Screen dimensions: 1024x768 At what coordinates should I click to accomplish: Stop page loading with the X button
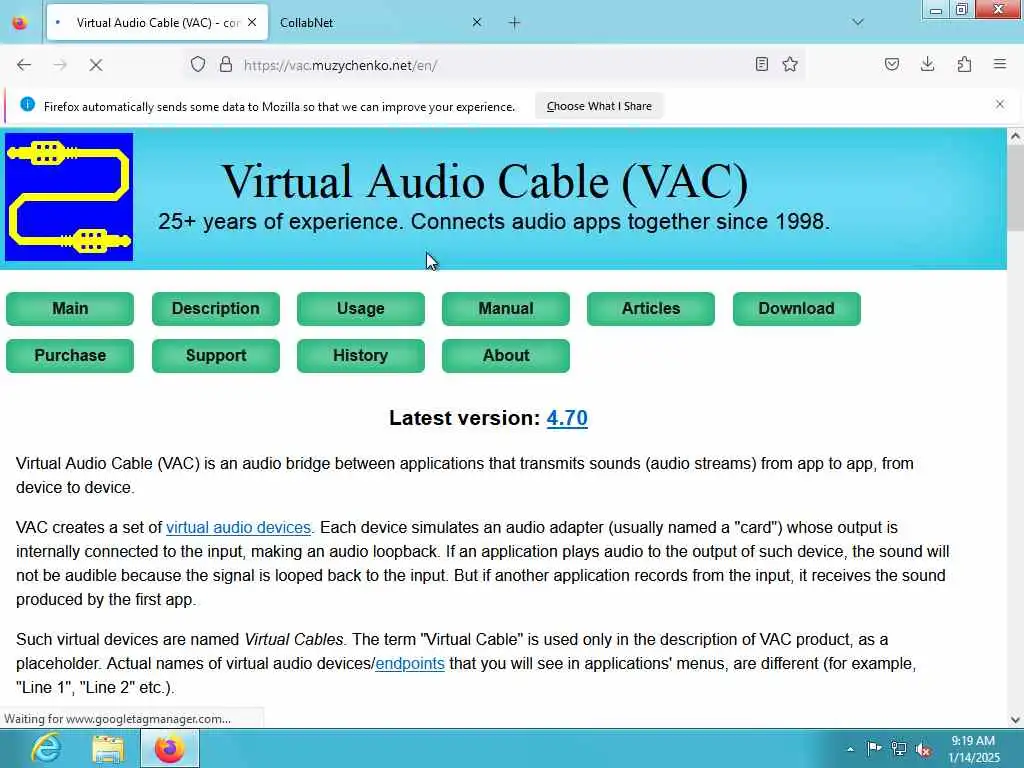point(96,65)
